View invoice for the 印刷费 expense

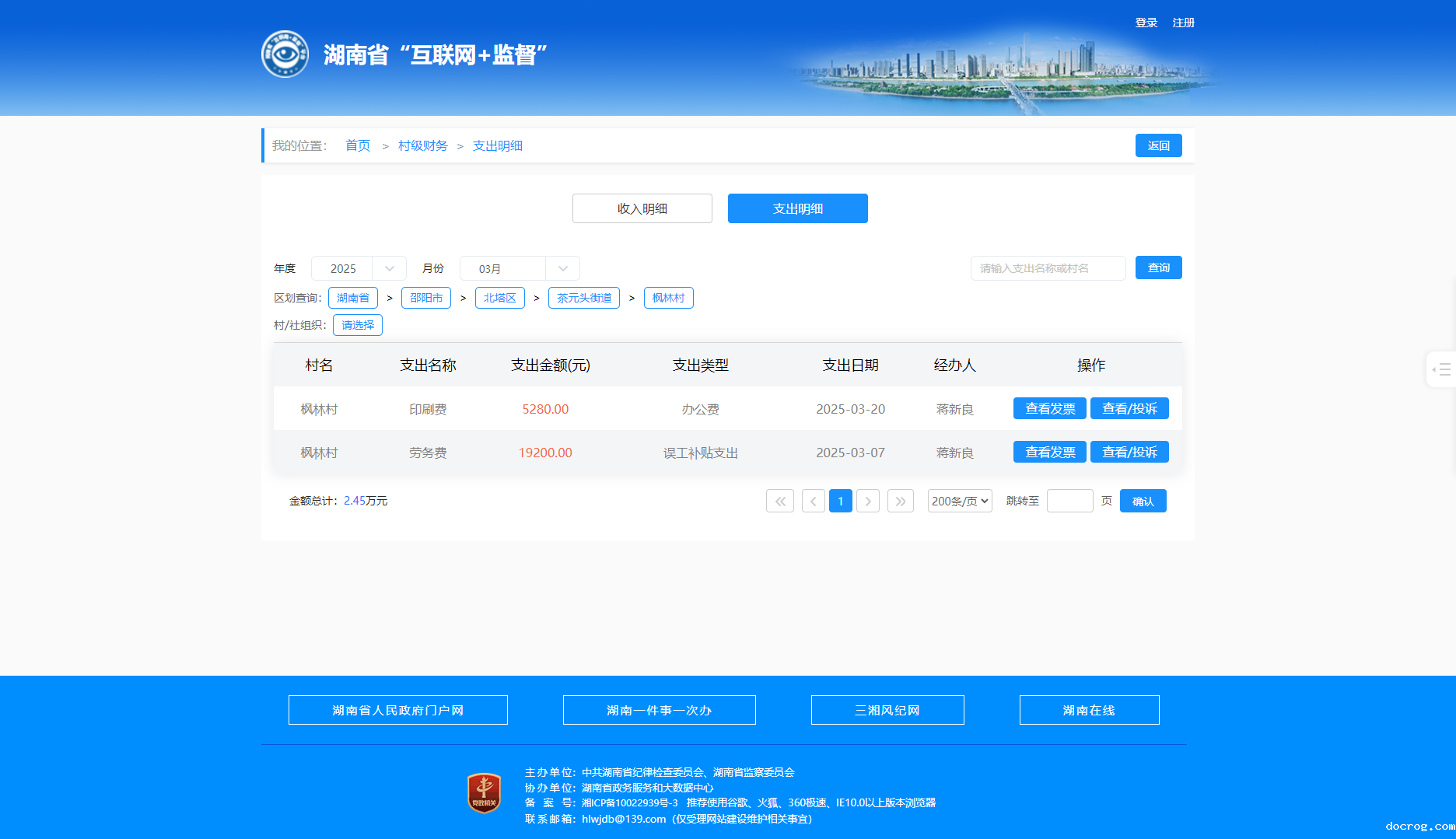pyautogui.click(x=1049, y=408)
